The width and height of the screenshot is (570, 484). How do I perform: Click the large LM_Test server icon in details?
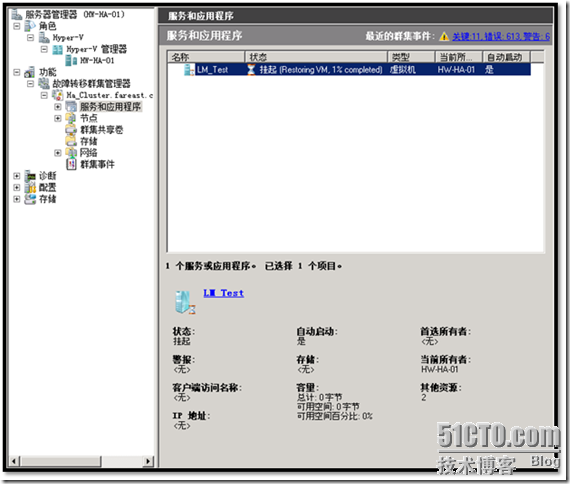click(185, 302)
